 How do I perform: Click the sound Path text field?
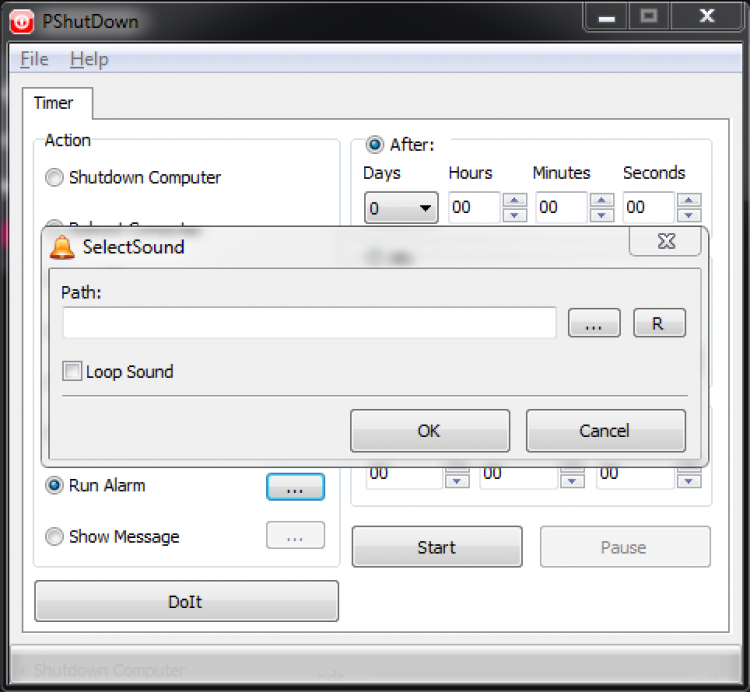(309, 323)
